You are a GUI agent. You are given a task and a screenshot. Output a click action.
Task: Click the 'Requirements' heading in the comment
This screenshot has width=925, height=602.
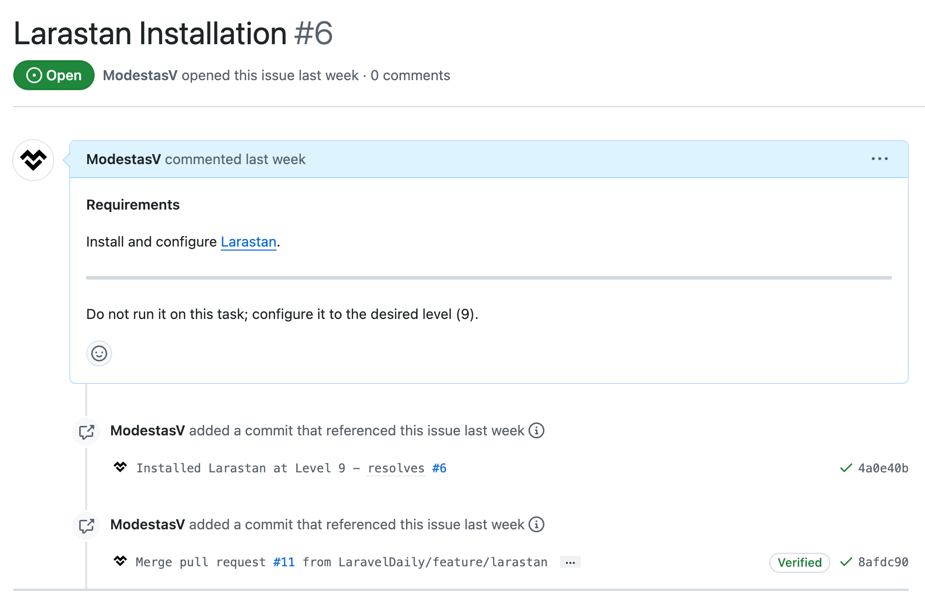pos(133,205)
